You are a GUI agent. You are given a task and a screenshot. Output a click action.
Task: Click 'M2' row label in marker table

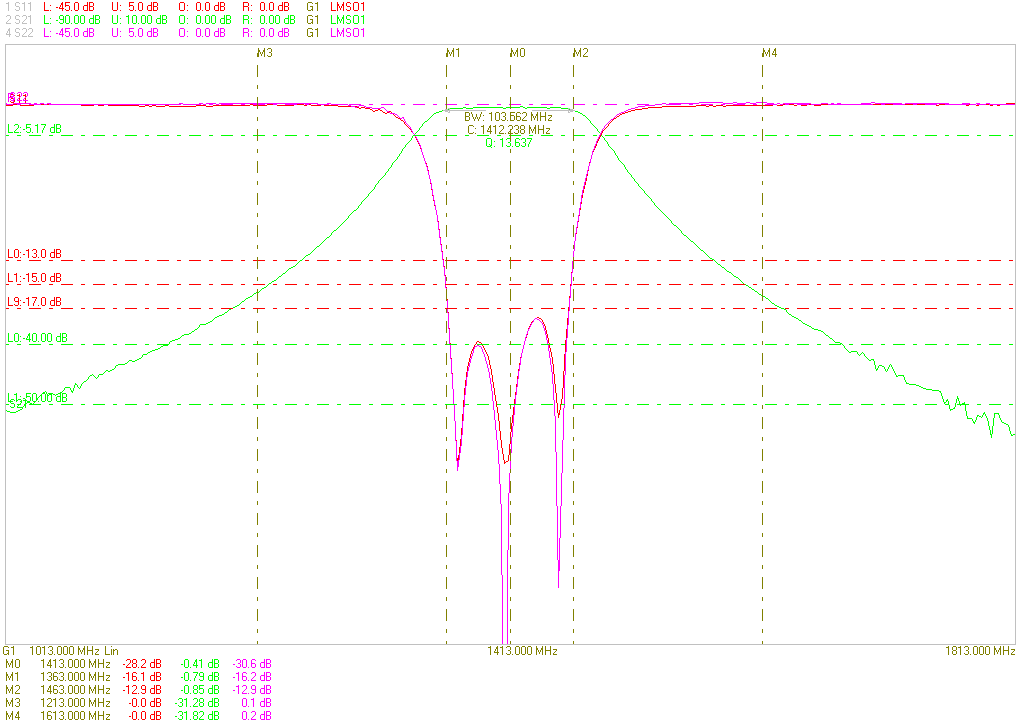(13, 690)
